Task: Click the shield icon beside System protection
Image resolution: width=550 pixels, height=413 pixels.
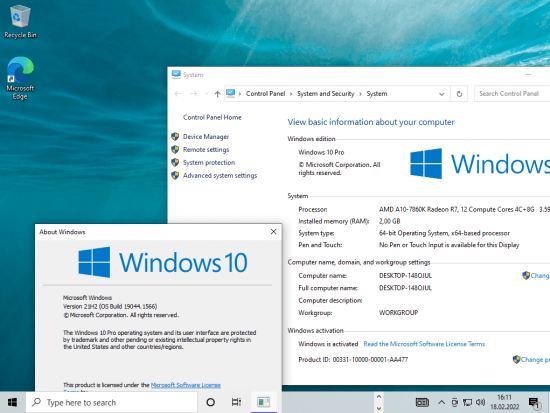Action: 175,162
